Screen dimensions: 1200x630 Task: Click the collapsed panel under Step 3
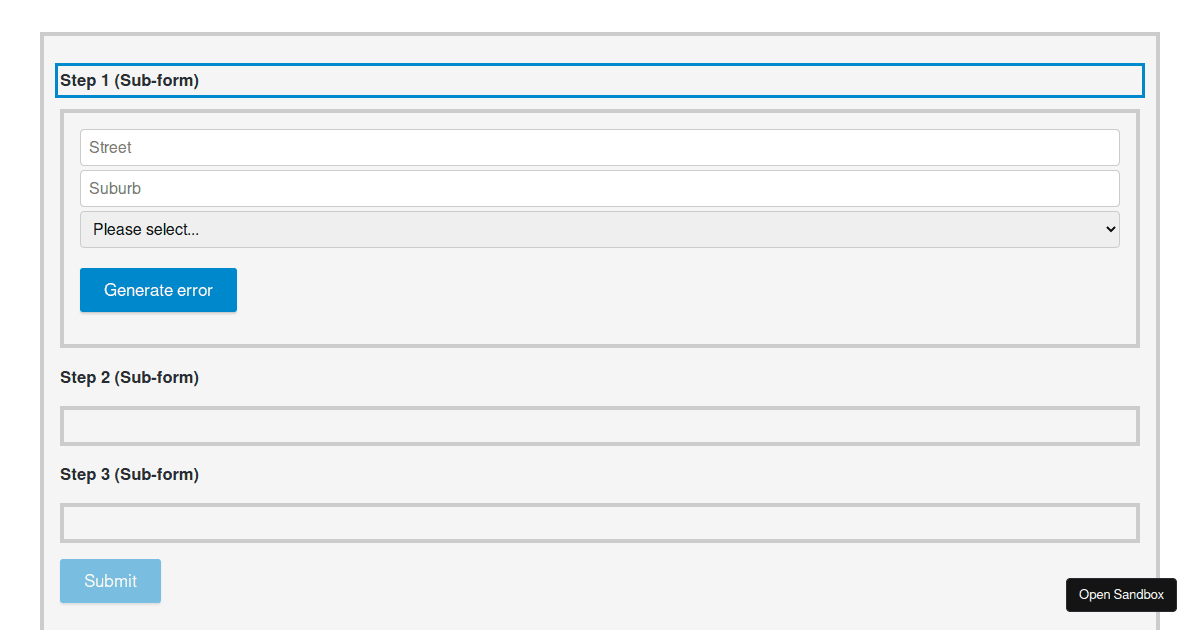599,522
